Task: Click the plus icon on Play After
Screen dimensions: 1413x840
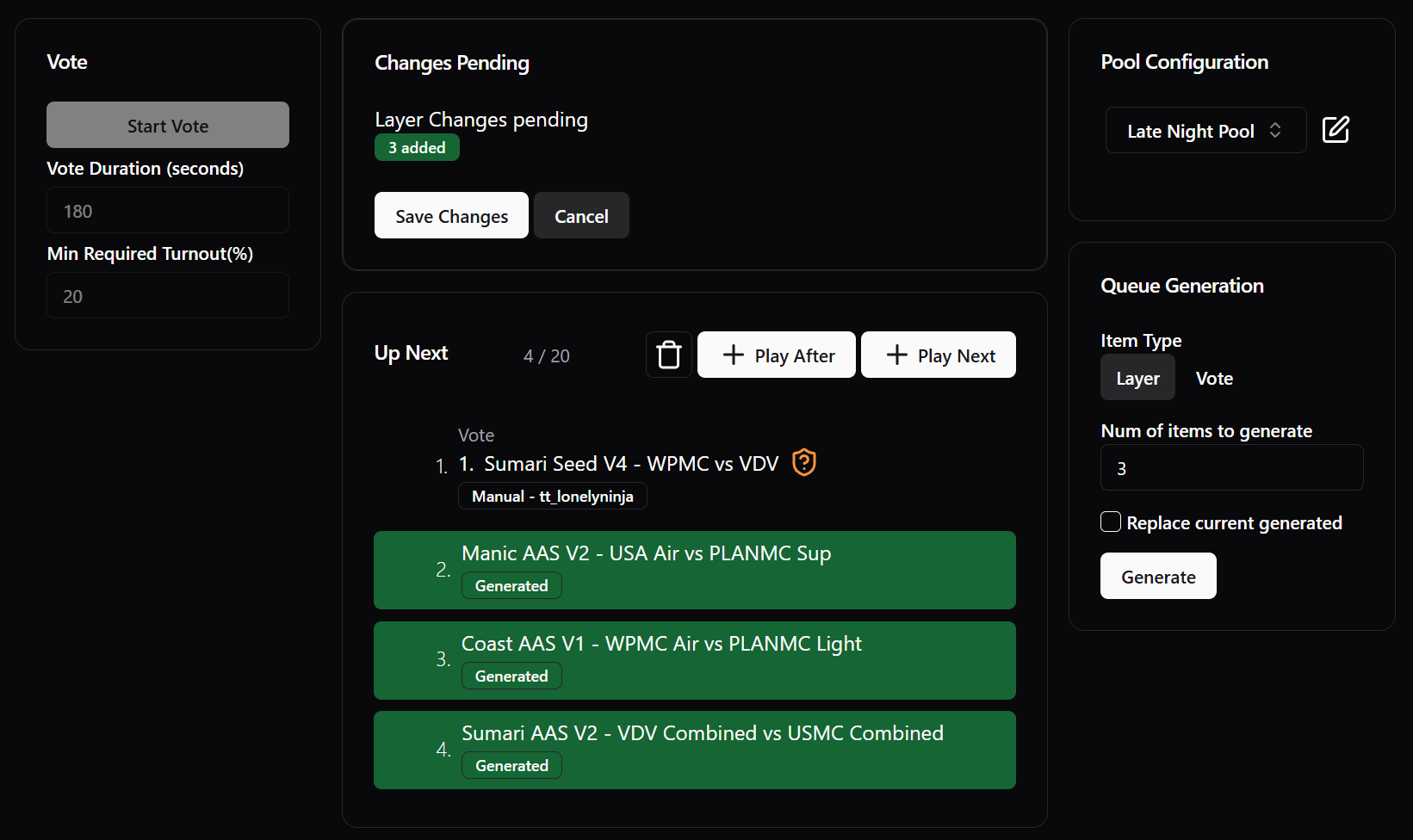Action: [x=733, y=355]
